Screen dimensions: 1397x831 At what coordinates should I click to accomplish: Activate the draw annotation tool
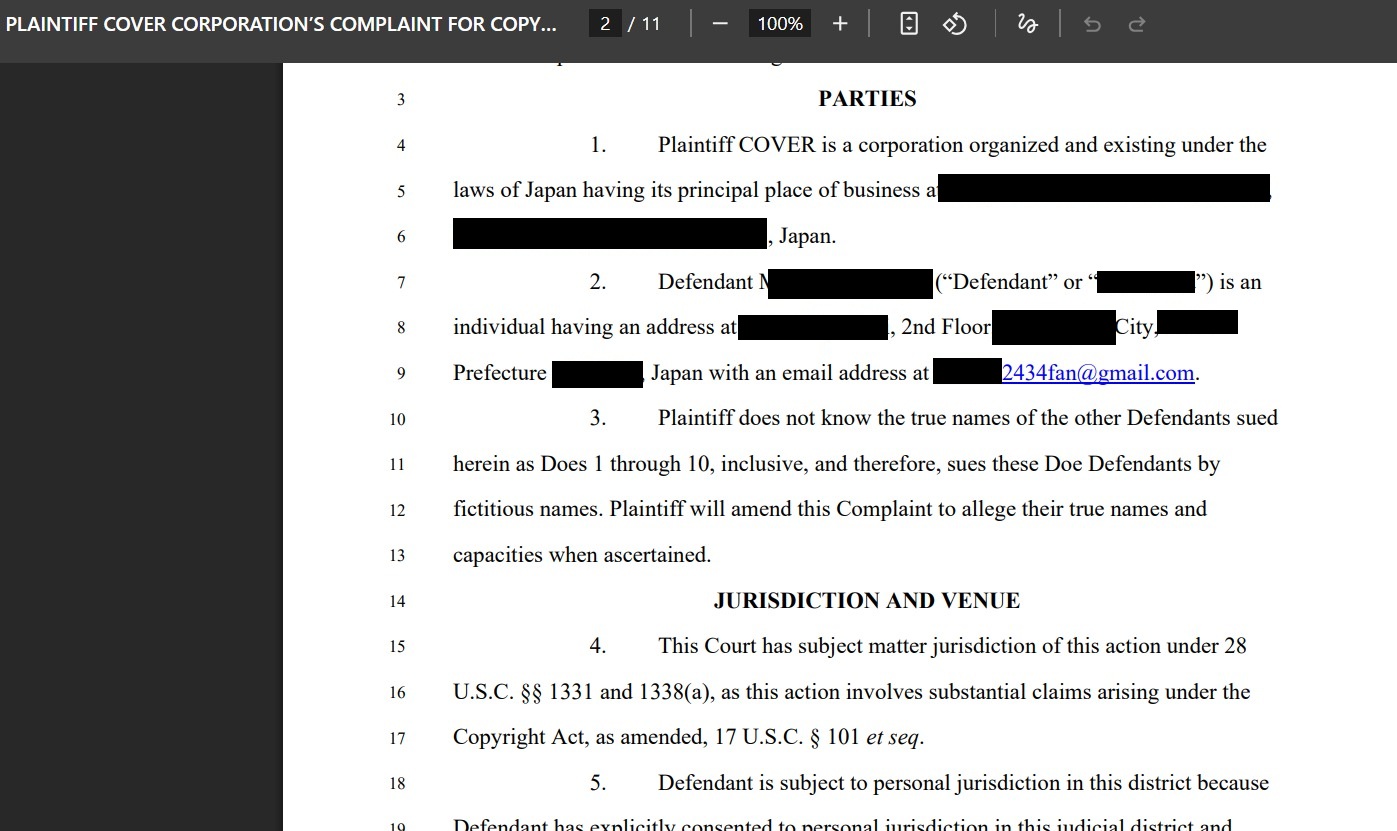[x=1027, y=24]
